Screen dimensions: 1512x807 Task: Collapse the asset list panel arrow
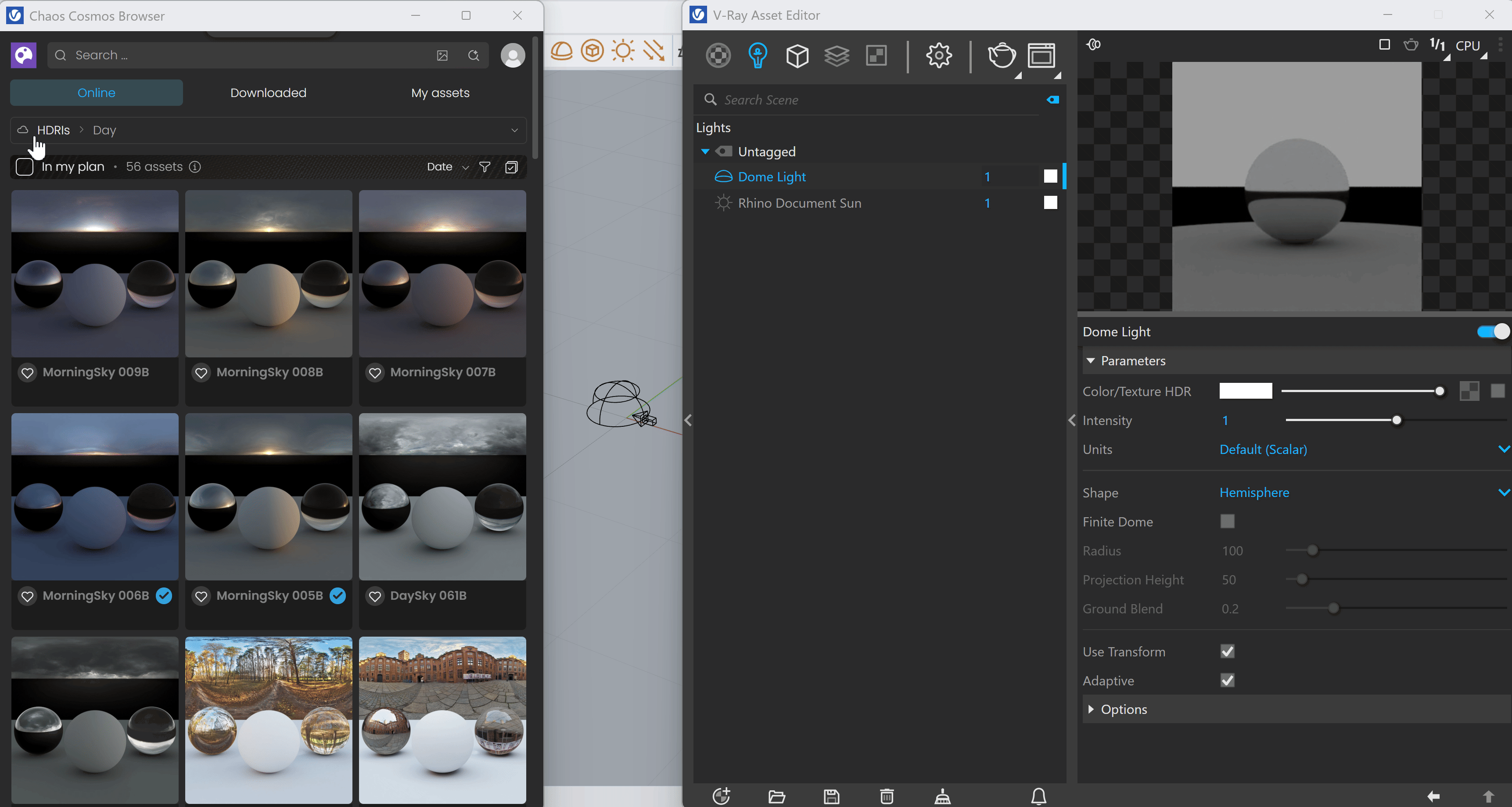click(x=688, y=420)
